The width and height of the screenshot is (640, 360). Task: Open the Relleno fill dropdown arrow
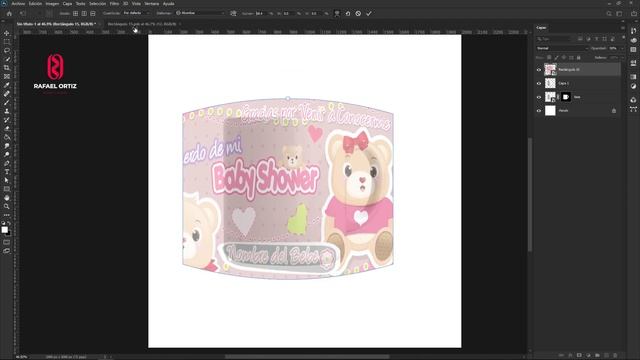[622, 58]
